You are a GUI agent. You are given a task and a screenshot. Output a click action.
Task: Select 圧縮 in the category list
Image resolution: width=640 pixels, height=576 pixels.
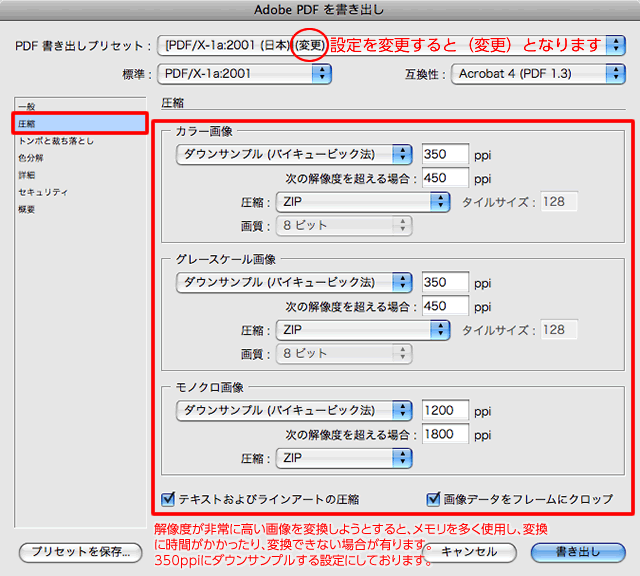coord(80,123)
